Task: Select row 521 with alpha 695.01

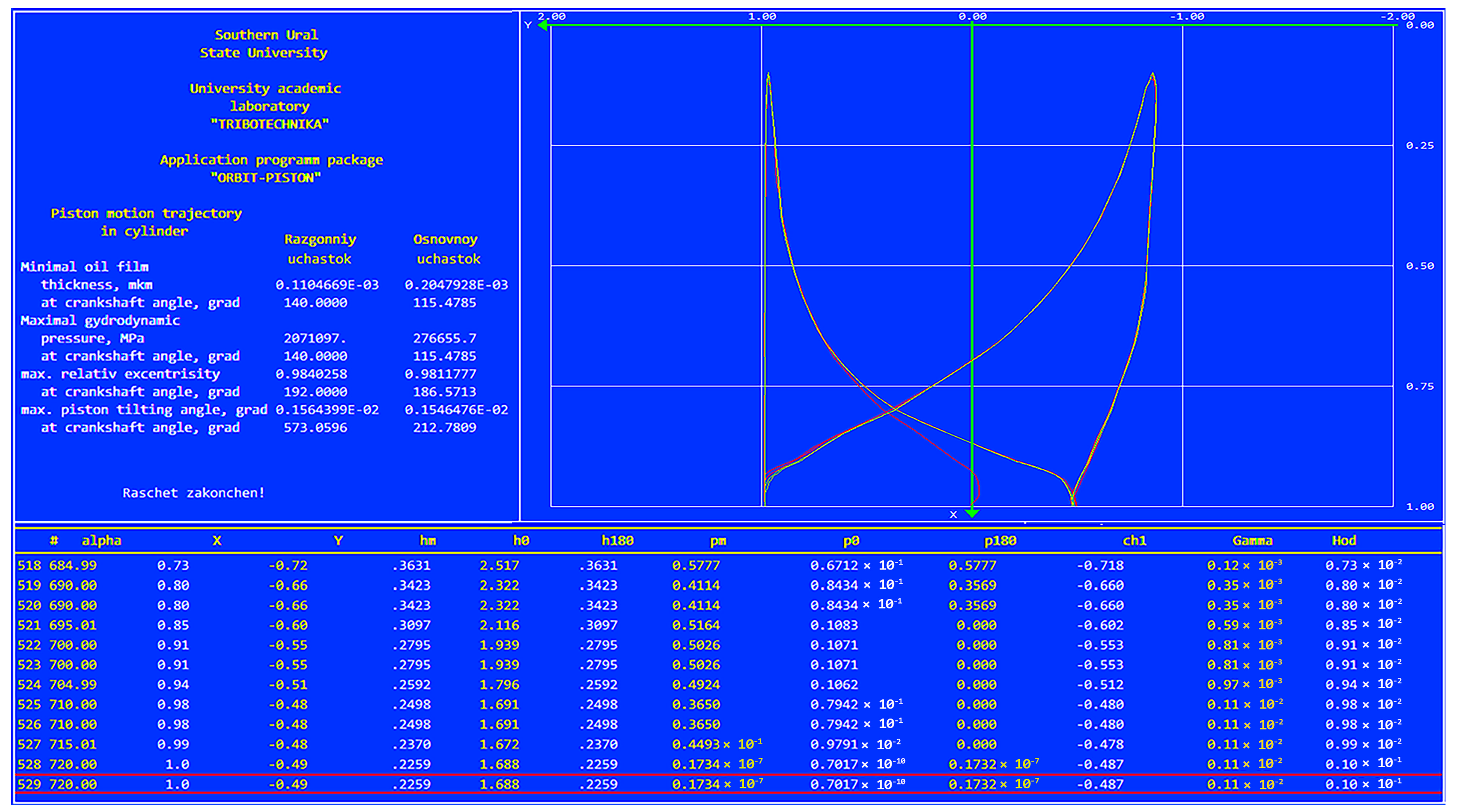Action: pos(728,625)
